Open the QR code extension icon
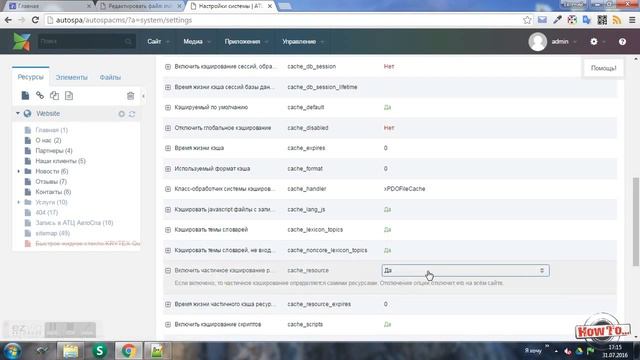Screen dimensions: 640x360 (x=602, y=20)
